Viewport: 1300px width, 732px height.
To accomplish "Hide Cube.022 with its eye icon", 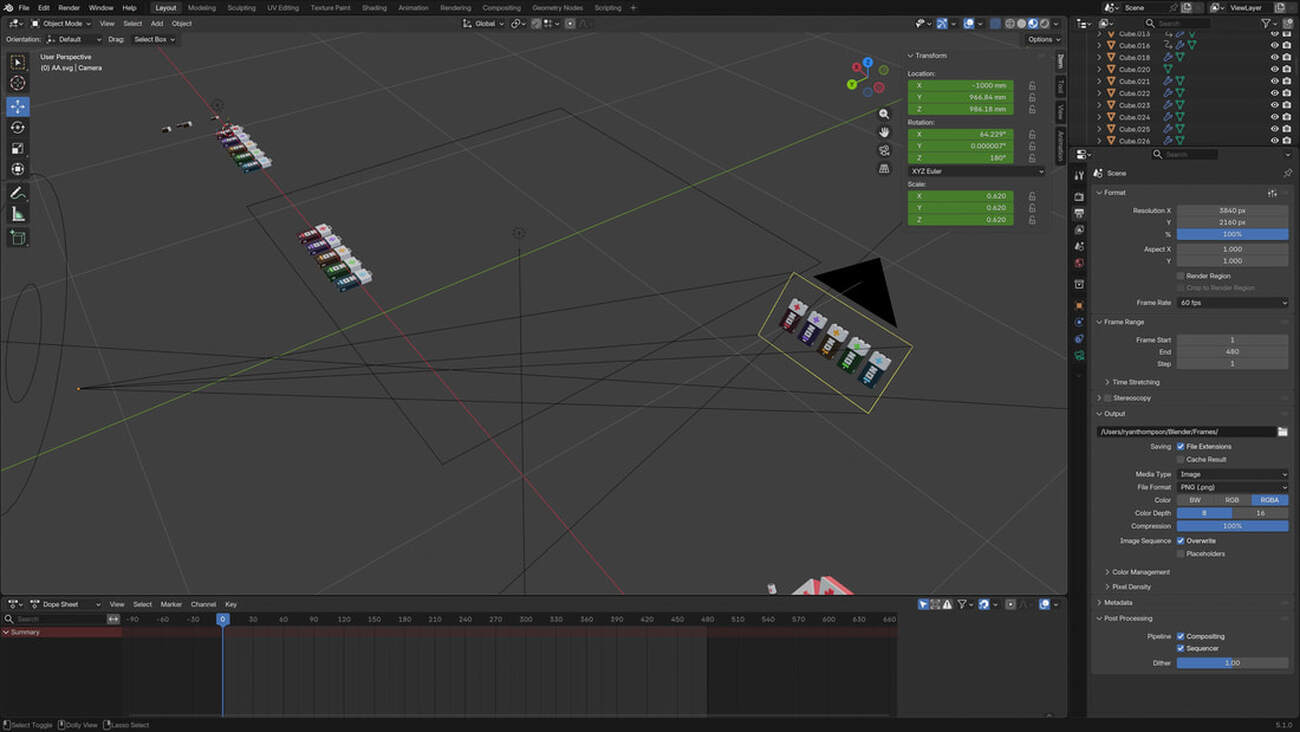I will coord(1274,93).
